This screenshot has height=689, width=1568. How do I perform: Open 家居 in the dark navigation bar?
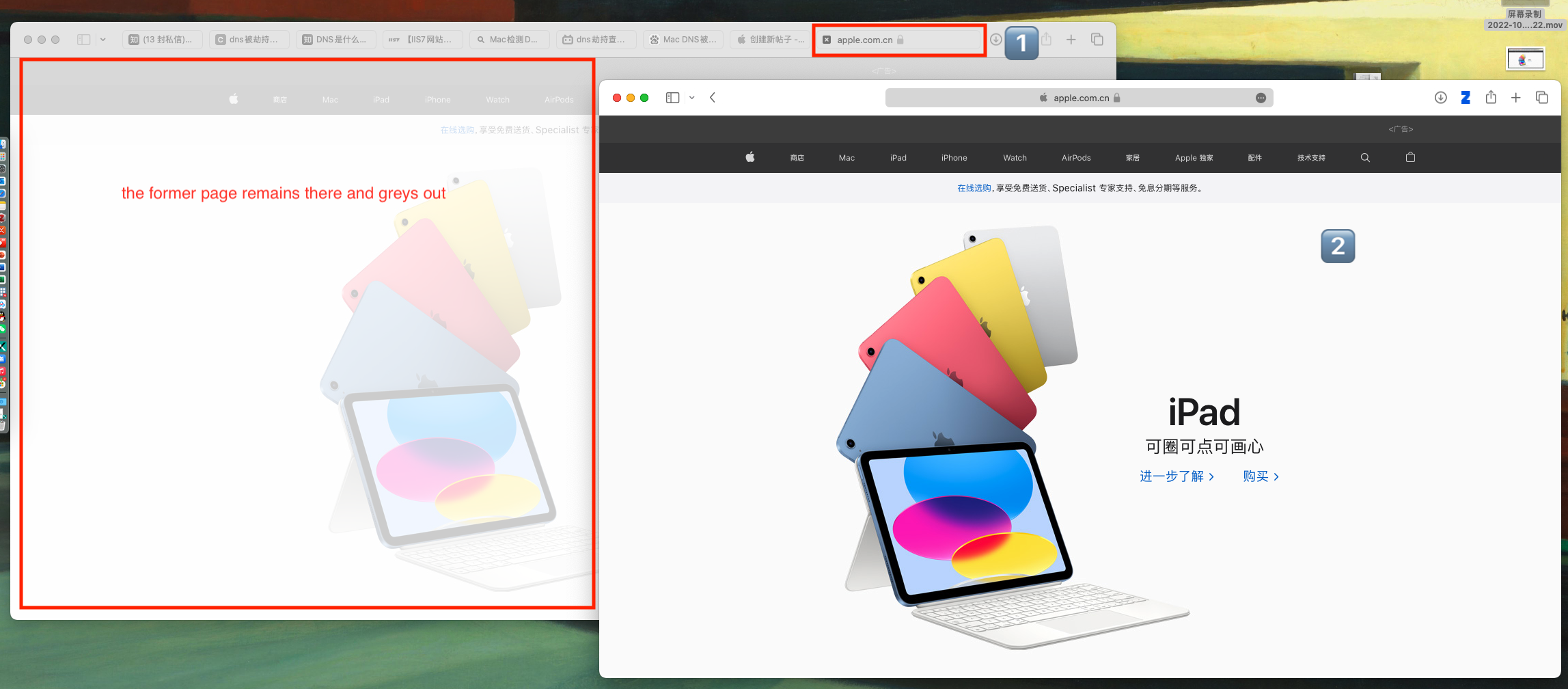(x=1133, y=158)
